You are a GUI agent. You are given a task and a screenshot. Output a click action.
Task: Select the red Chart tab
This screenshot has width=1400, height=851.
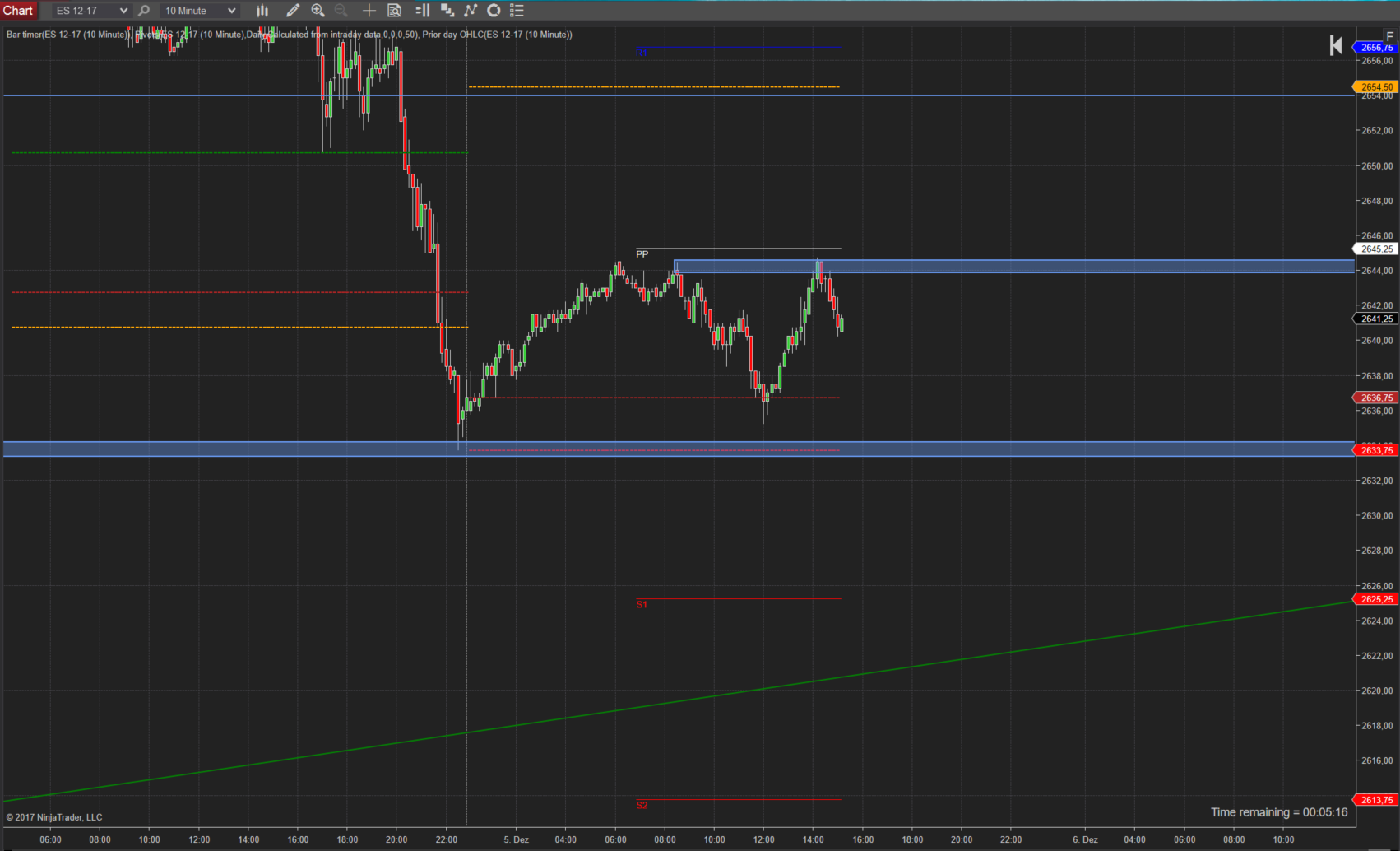[18, 11]
